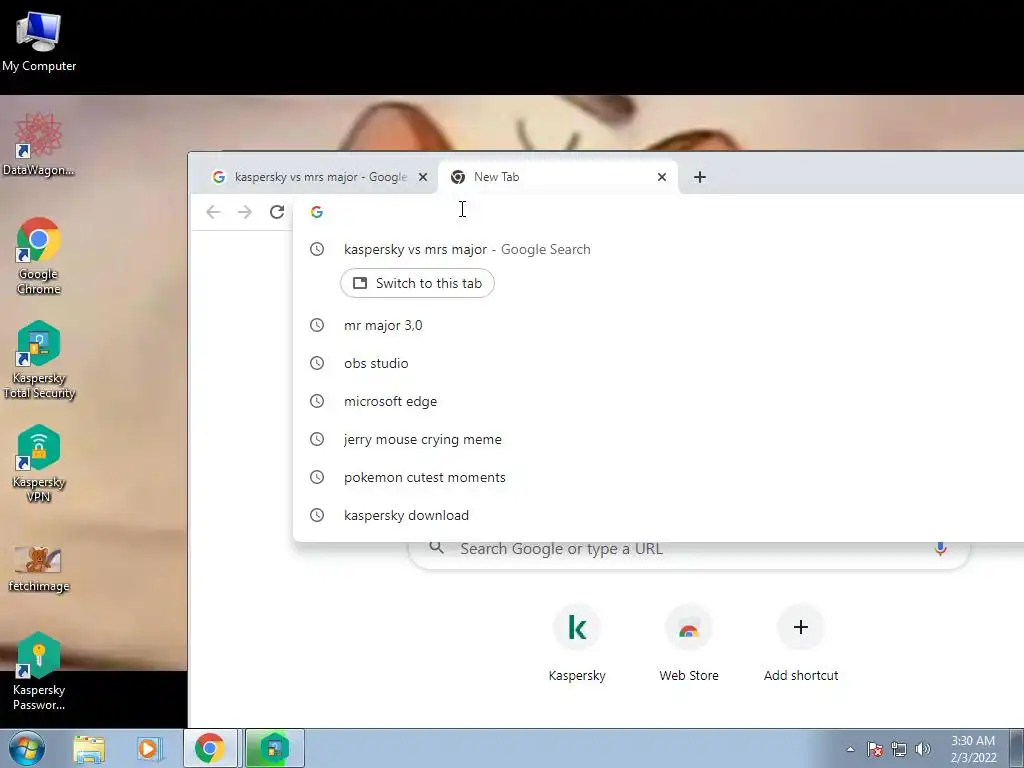The height and width of the screenshot is (768, 1024).
Task: Click the Chrome back arrow
Action: click(213, 212)
